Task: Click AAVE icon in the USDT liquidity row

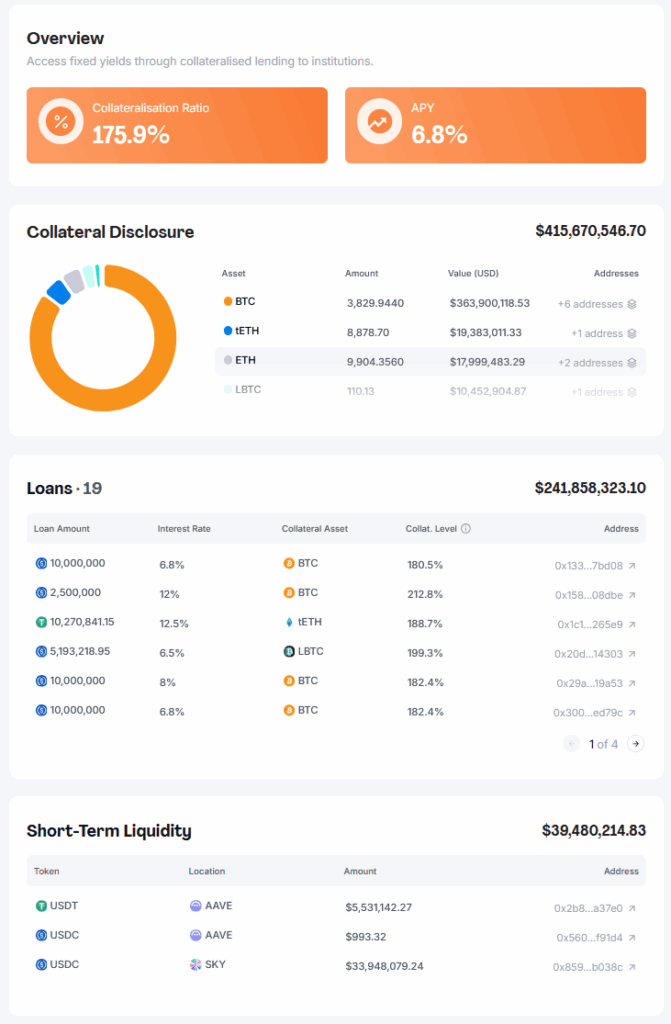Action: [195, 906]
